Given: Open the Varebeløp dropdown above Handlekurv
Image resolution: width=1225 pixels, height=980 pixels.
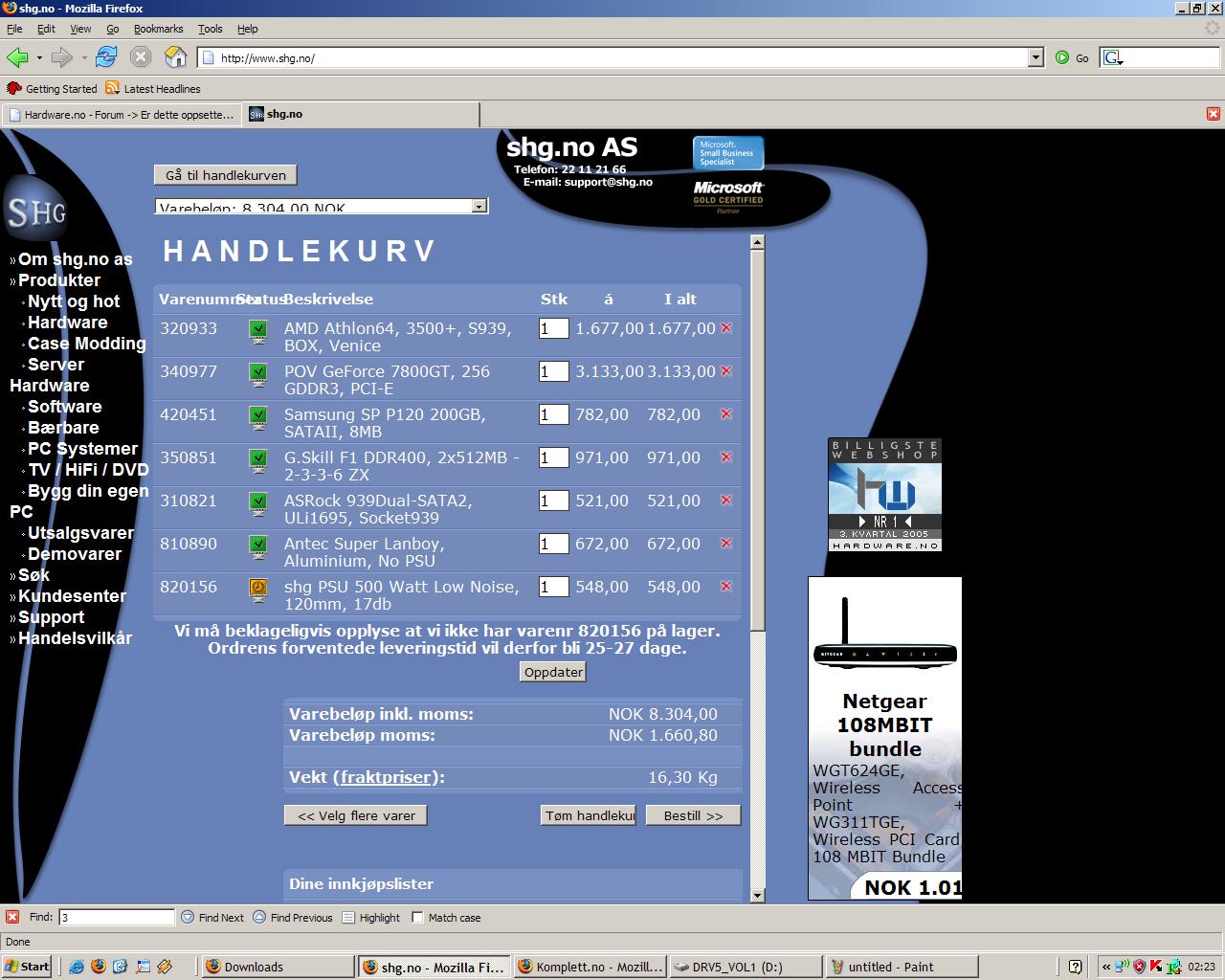Looking at the screenshot, I should (x=322, y=206).
